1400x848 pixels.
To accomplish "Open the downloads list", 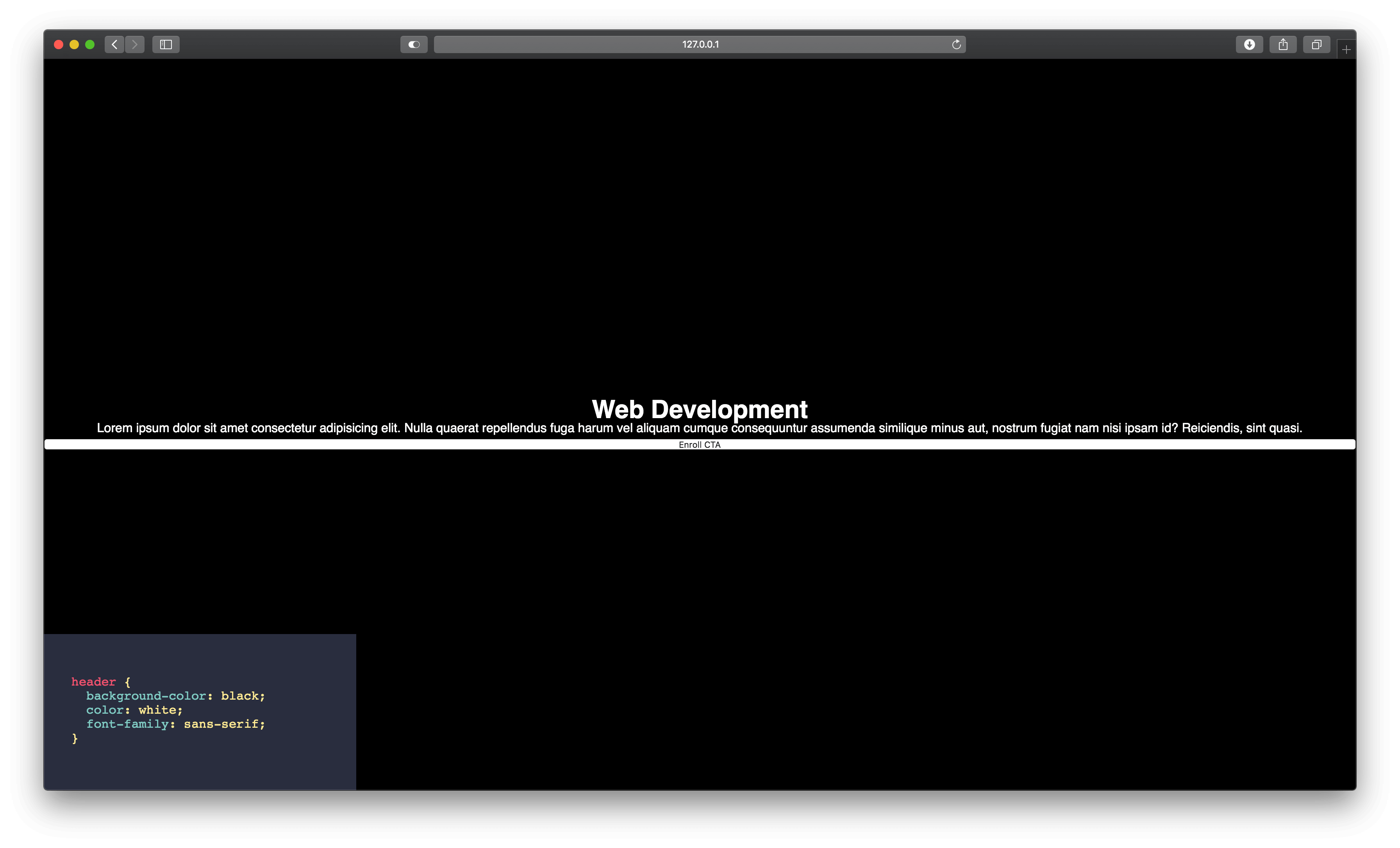I will (1249, 44).
